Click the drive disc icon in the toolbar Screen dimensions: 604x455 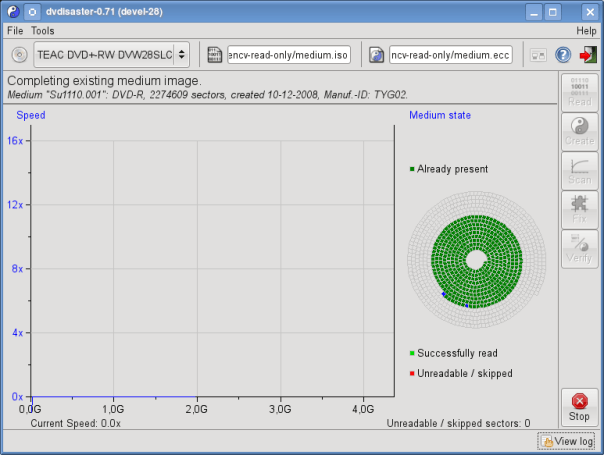(19, 54)
